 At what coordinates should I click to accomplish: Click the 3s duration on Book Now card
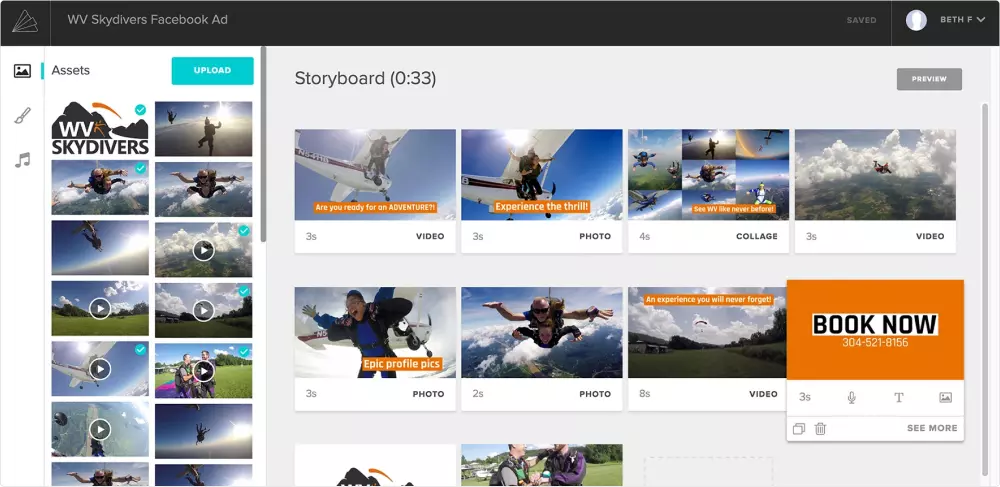tap(805, 397)
